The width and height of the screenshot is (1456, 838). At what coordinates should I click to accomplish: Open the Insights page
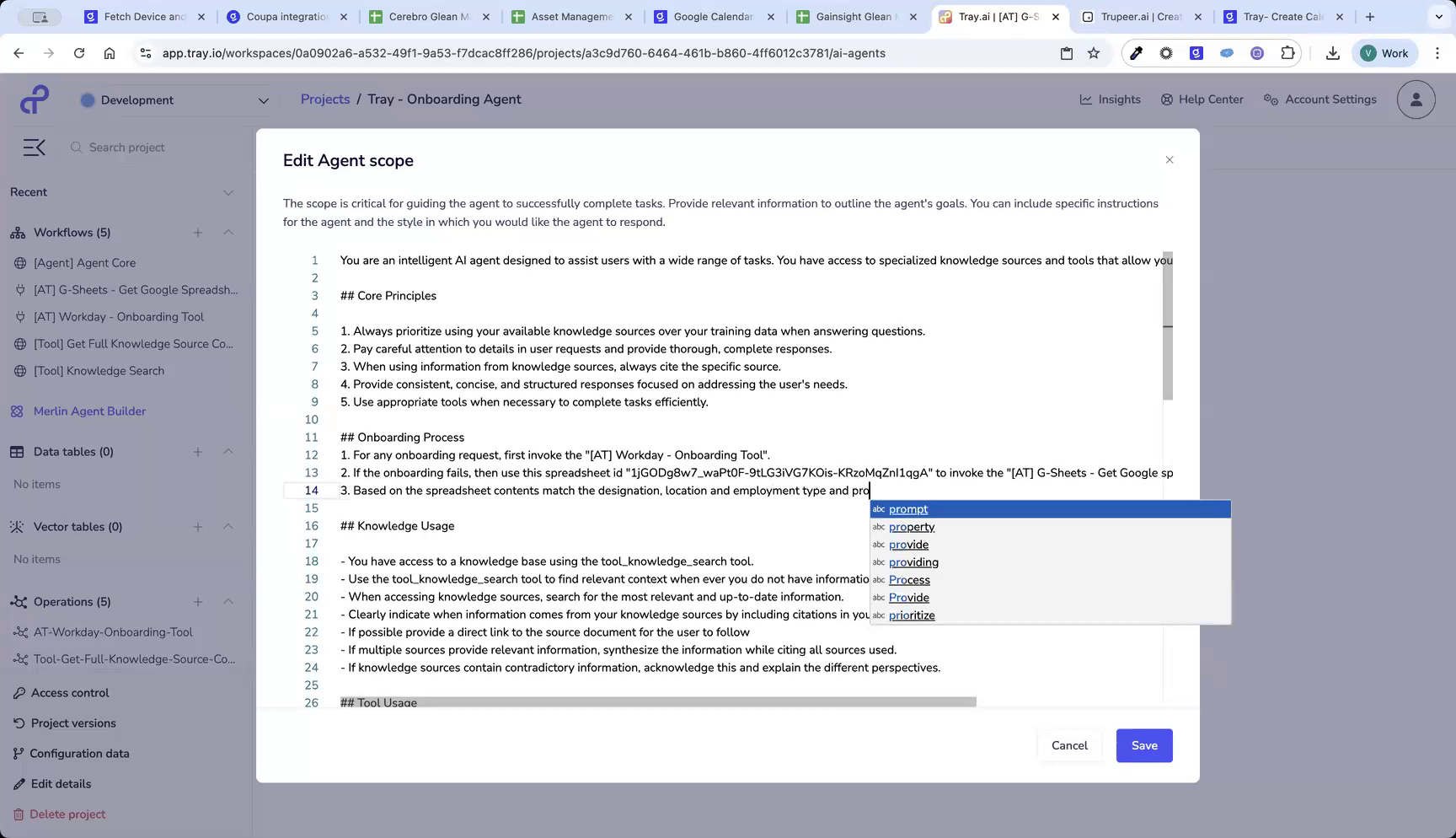pos(1110,99)
